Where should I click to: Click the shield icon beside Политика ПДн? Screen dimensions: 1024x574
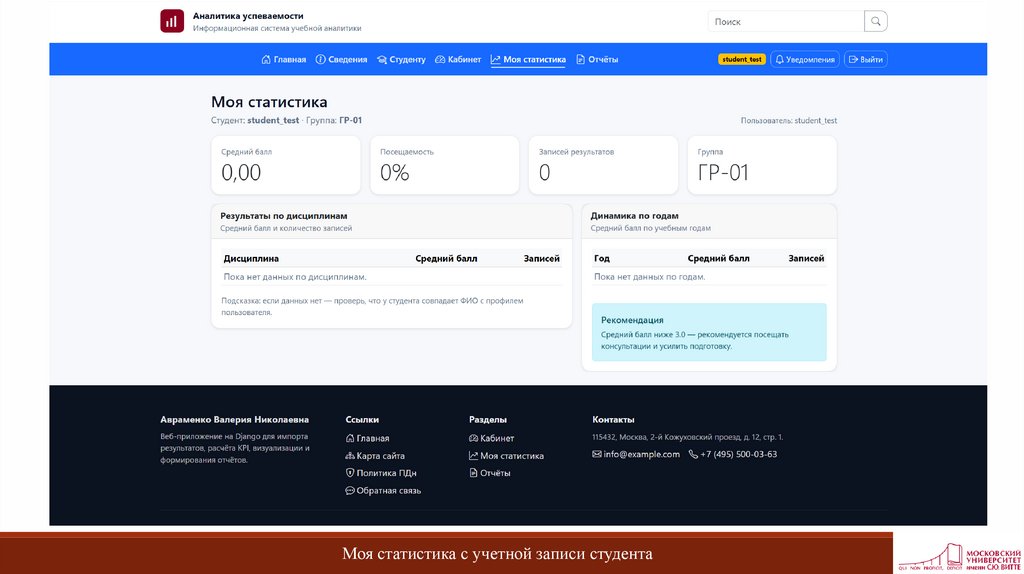(x=350, y=473)
